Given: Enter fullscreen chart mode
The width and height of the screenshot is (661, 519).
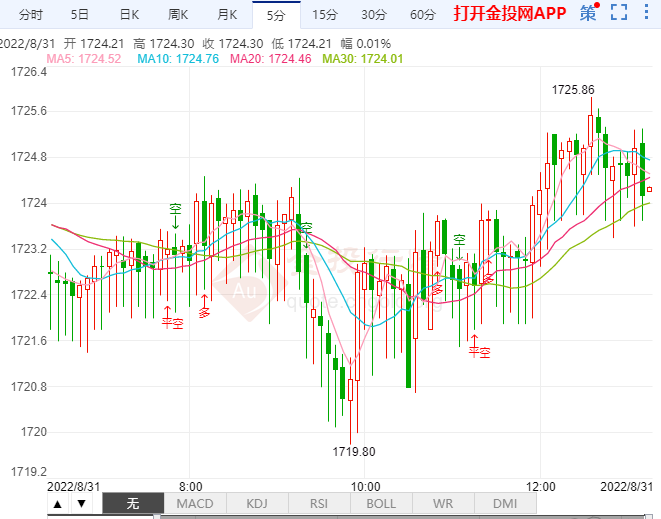Looking at the screenshot, I should (x=619, y=14).
